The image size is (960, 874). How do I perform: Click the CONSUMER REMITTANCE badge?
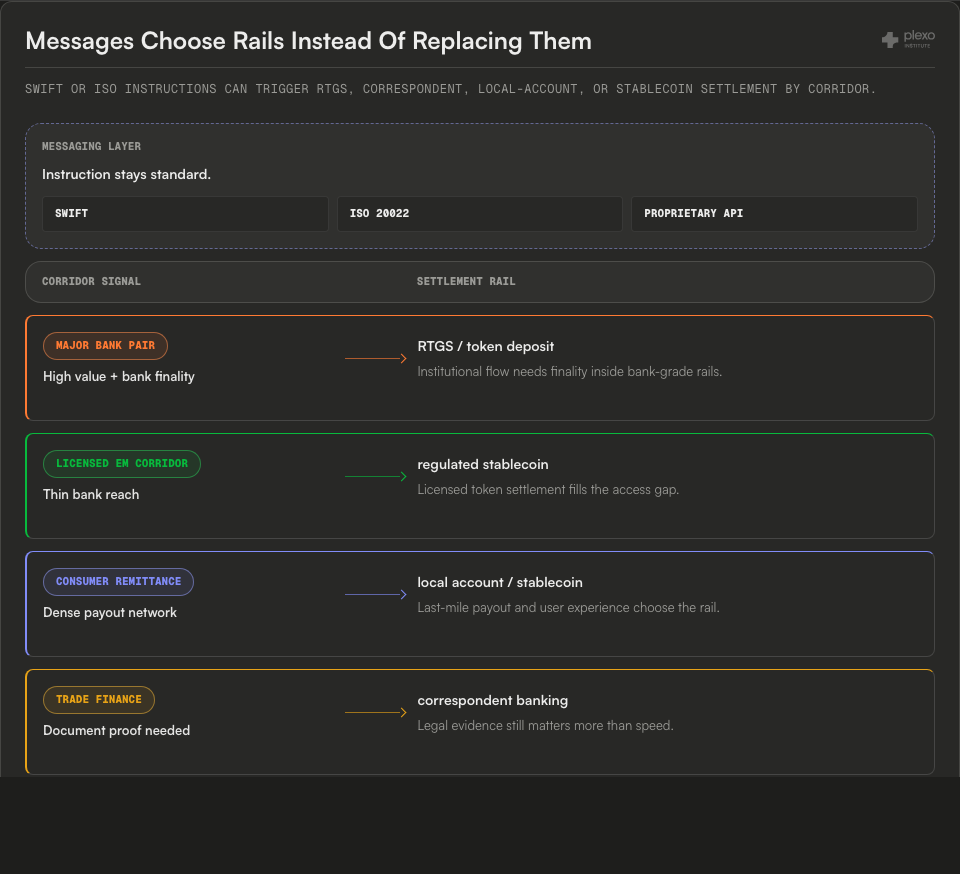118,582
